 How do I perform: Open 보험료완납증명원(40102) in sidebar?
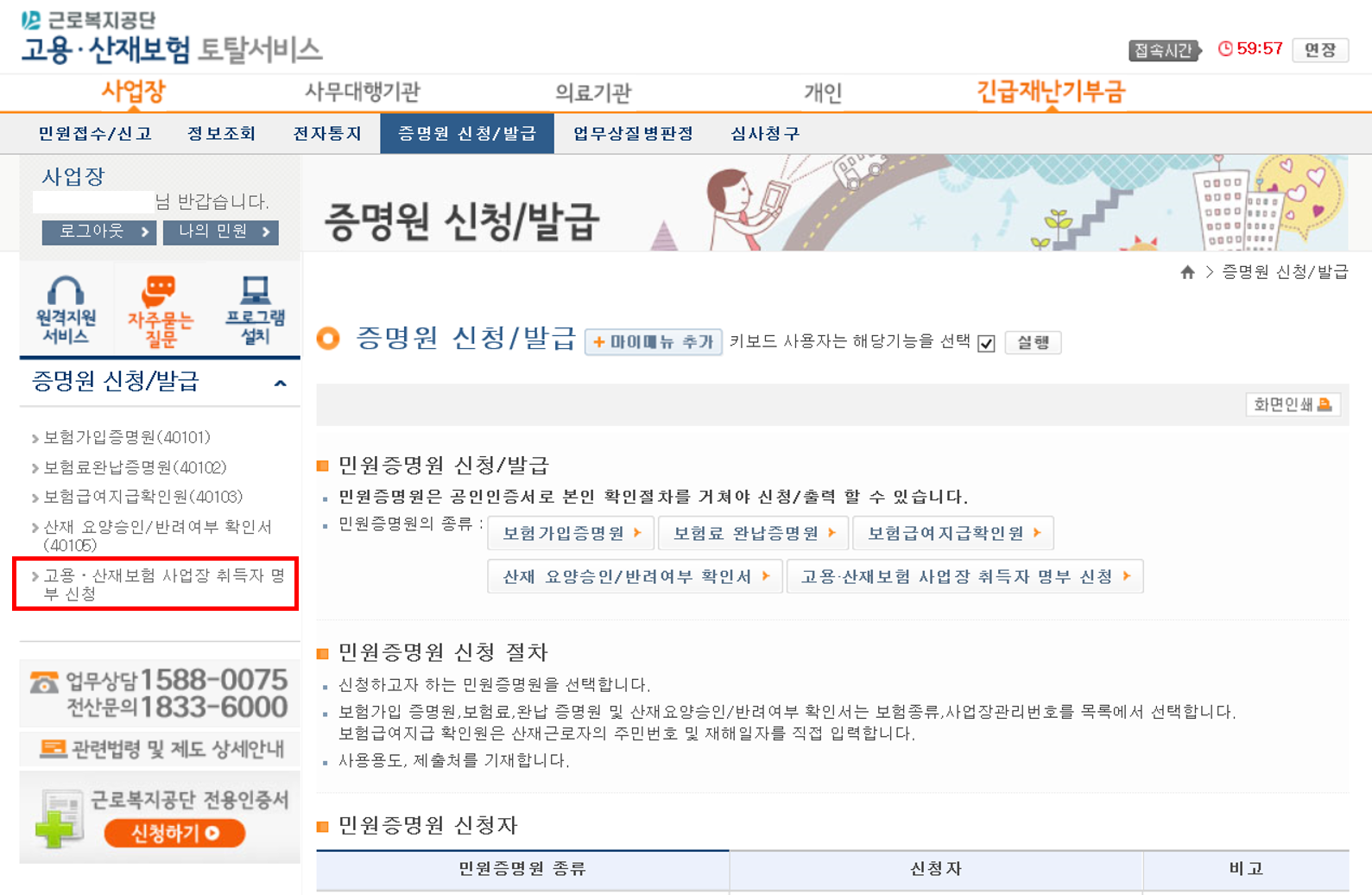[135, 467]
